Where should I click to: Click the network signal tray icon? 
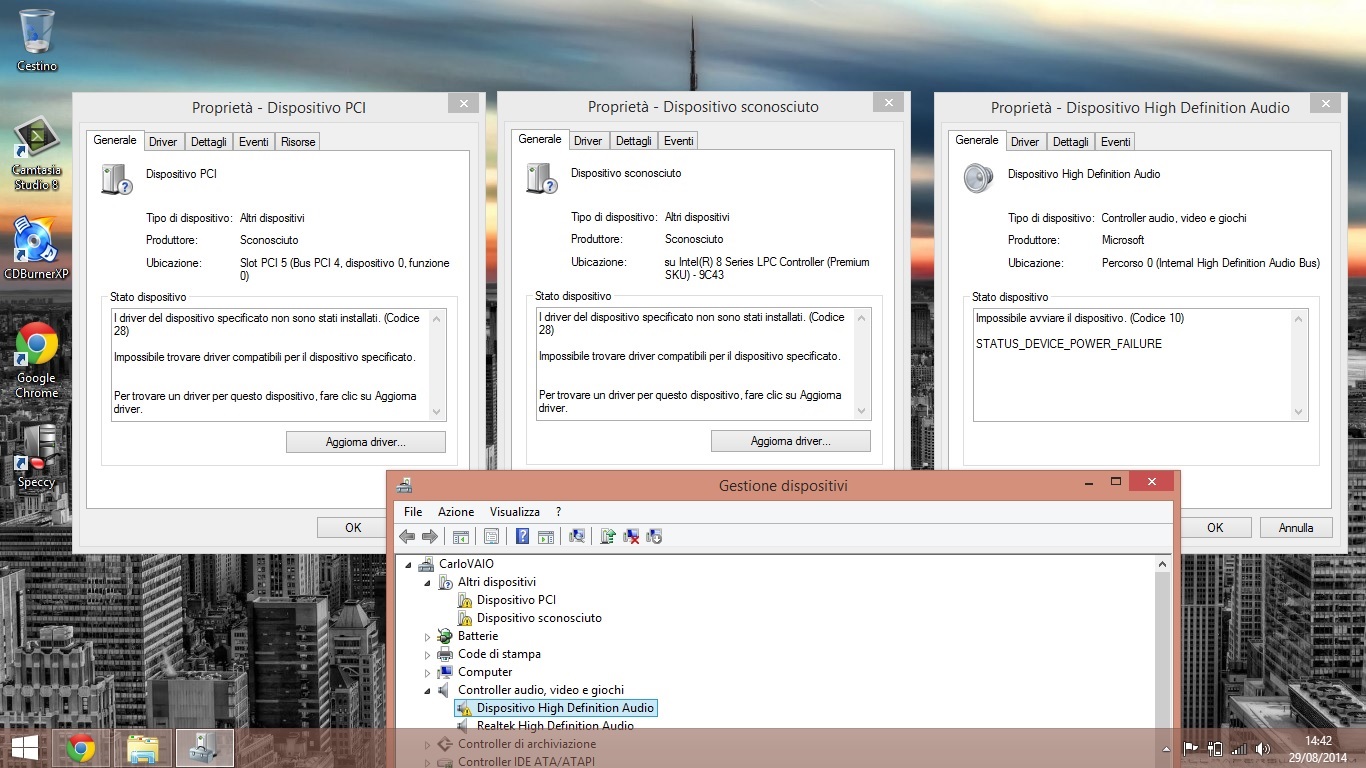[1239, 748]
